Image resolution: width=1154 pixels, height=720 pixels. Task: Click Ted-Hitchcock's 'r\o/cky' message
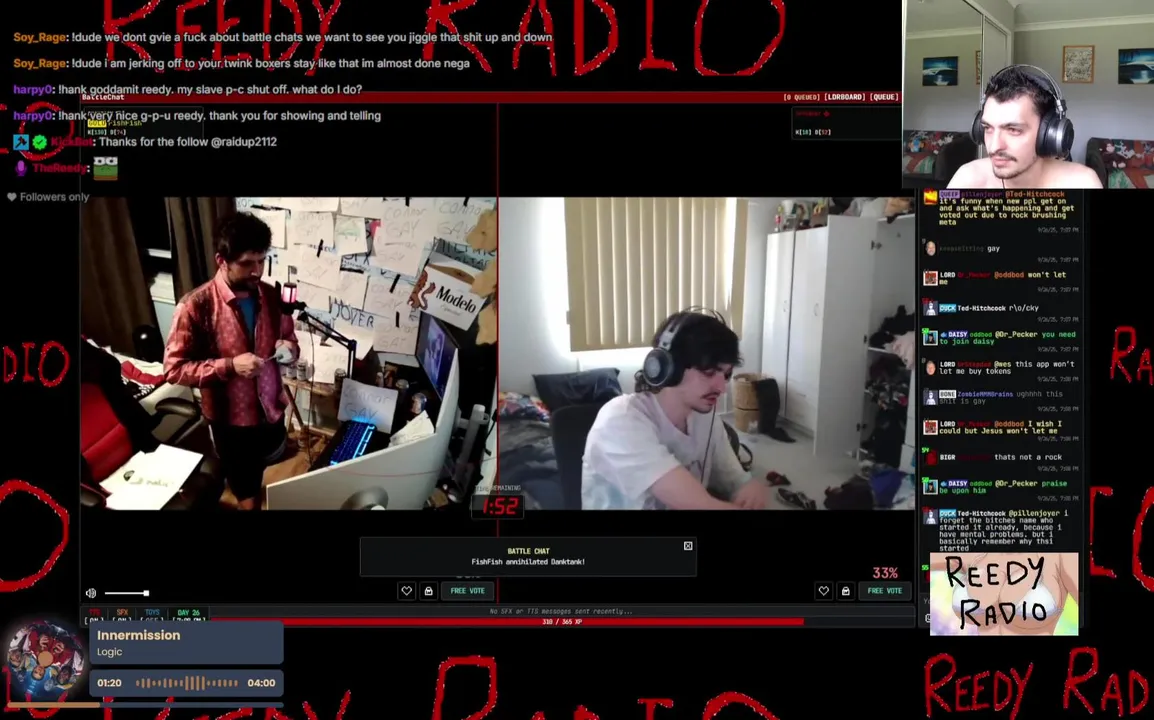1024,308
